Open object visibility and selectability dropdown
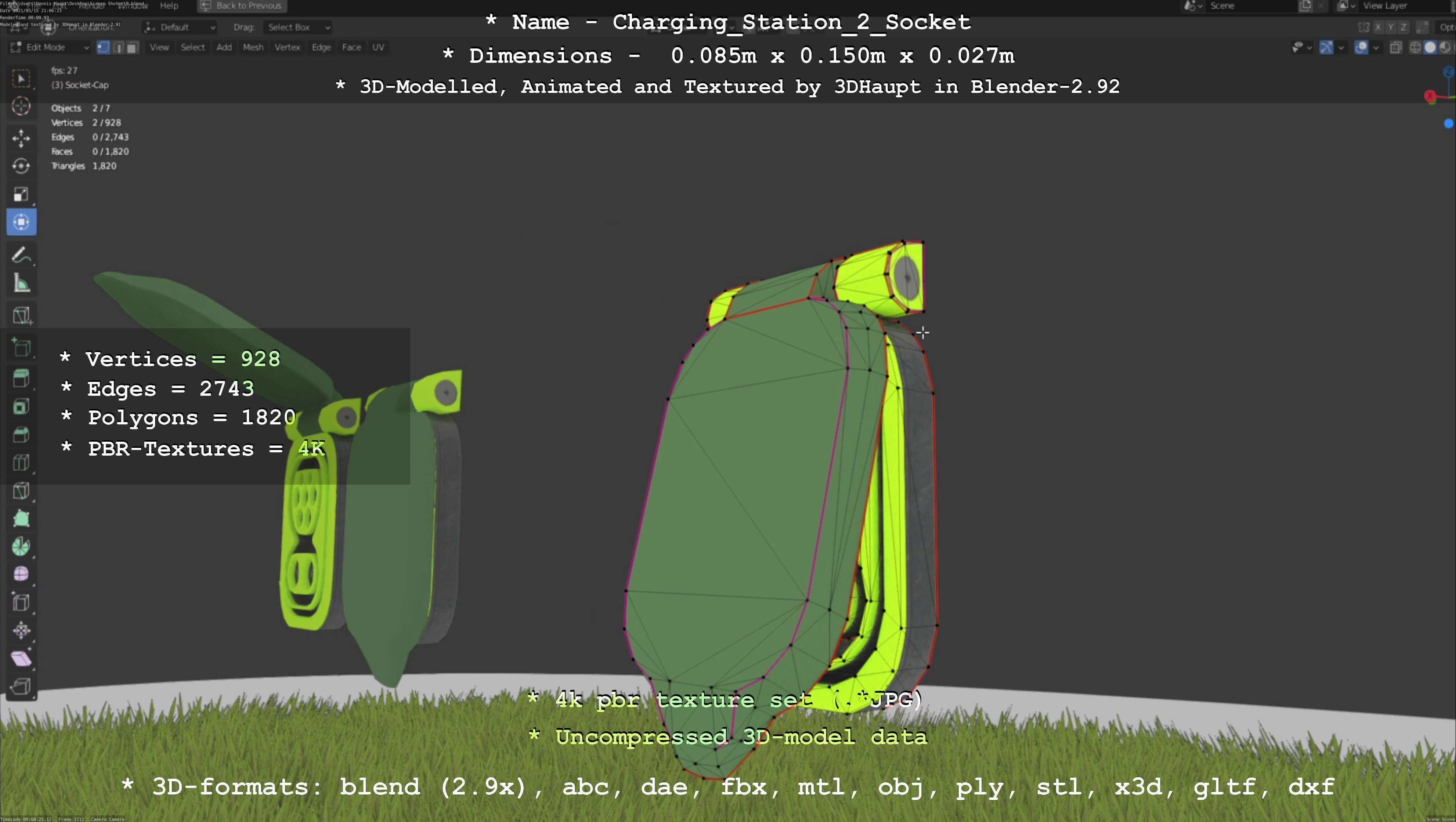This screenshot has width=1456, height=822. coord(1302,47)
